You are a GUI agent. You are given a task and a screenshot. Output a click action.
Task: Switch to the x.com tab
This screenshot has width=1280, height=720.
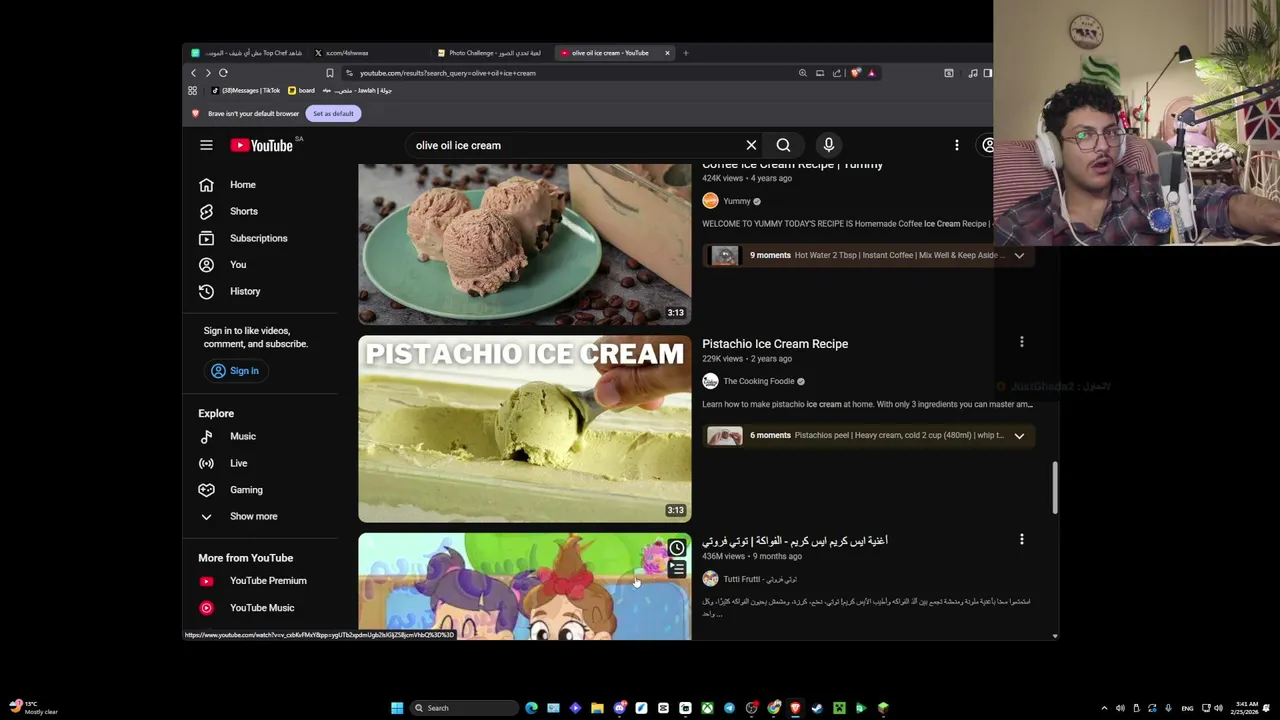(x=370, y=53)
